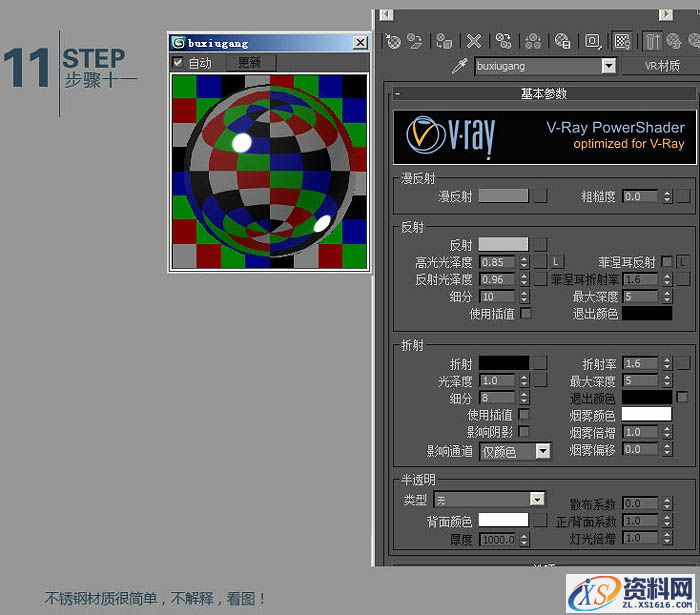Toggle the L lock beside 高光光泽度
The image size is (700, 615).
click(556, 262)
